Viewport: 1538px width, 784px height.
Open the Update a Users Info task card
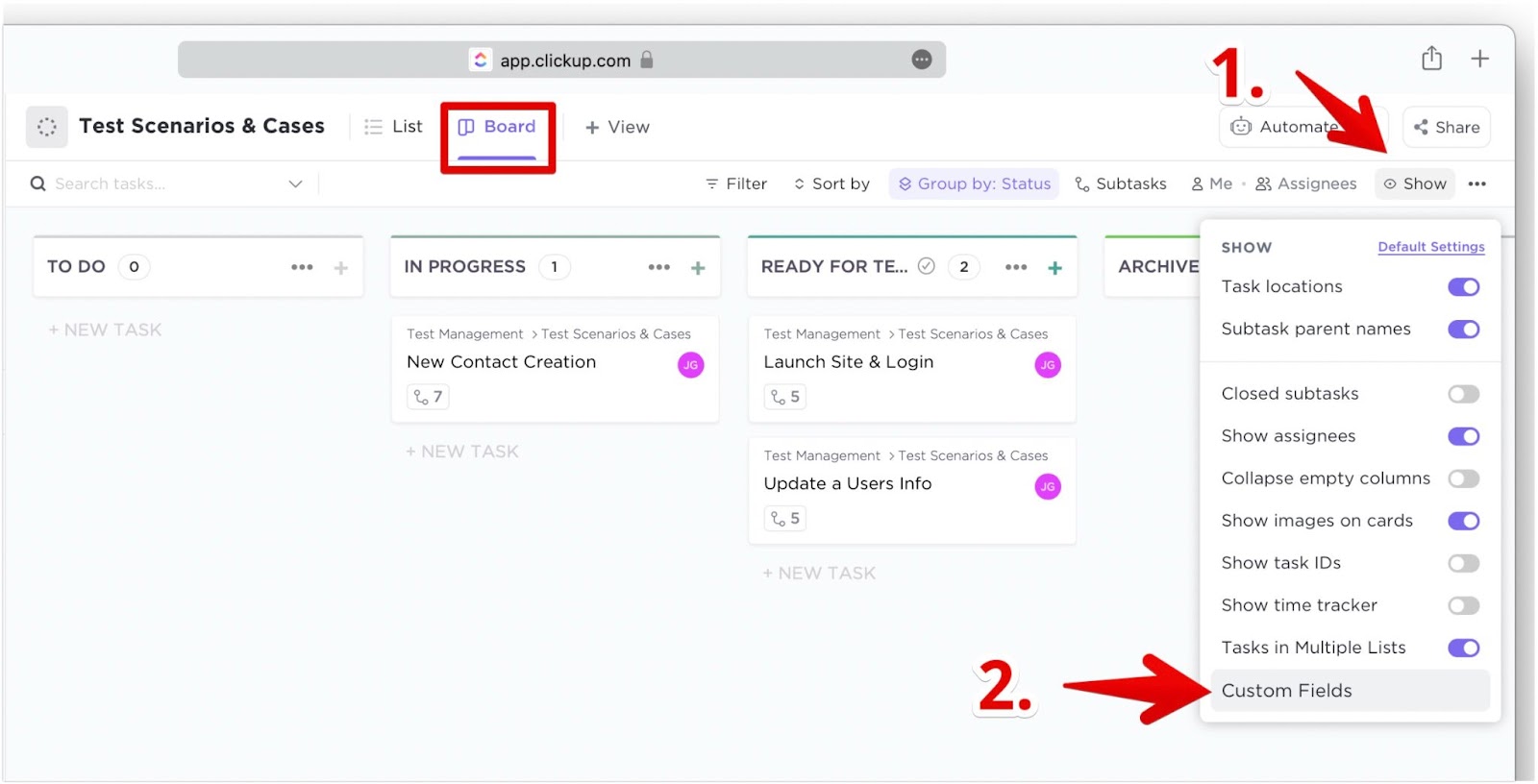click(x=912, y=491)
